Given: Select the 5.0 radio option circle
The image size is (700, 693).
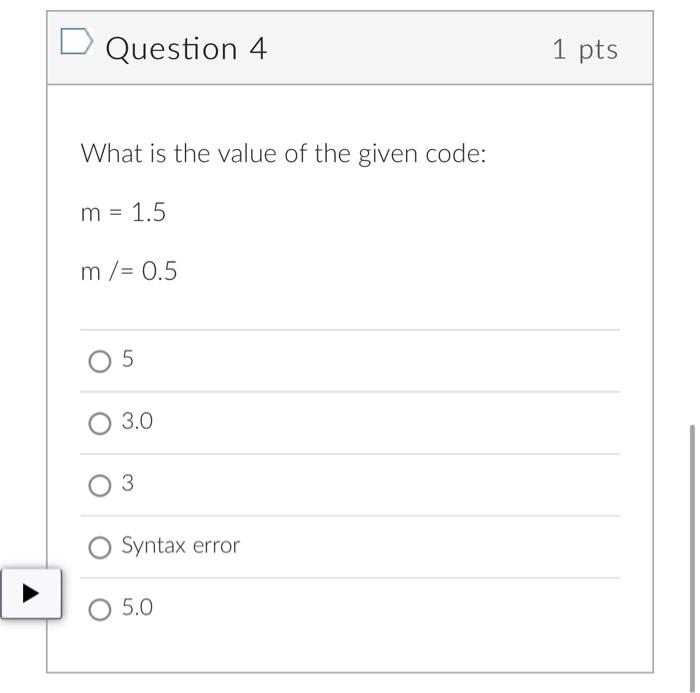Looking at the screenshot, I should click(99, 610).
